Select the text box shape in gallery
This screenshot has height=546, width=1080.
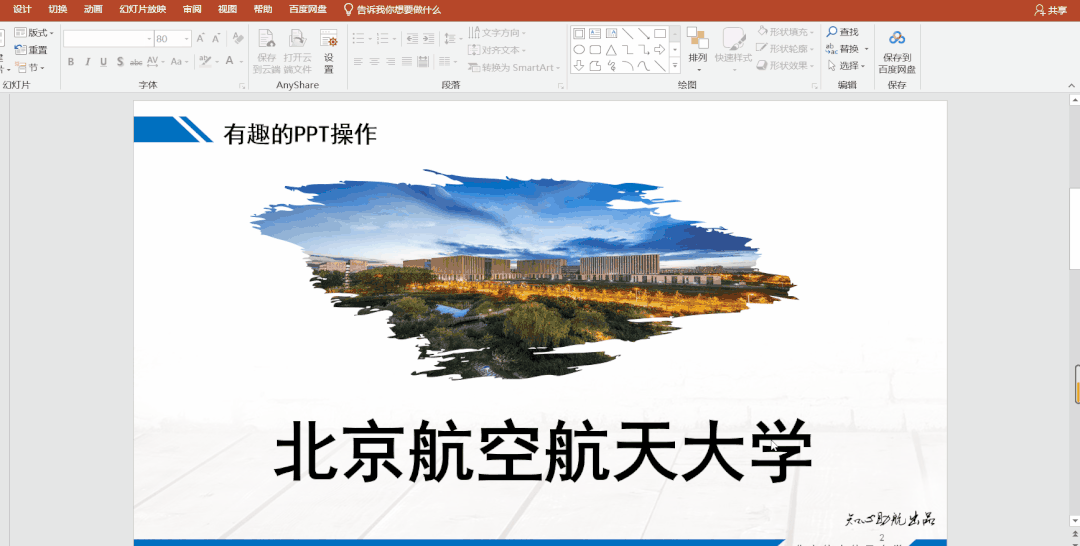(x=595, y=34)
